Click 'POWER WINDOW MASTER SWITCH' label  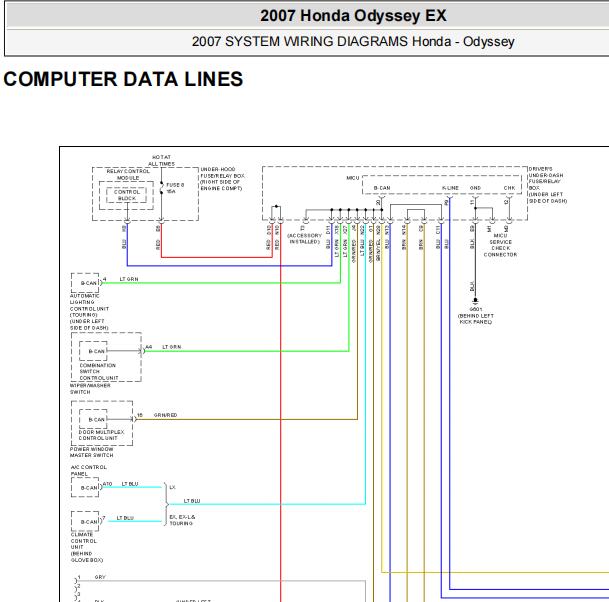(x=92, y=452)
